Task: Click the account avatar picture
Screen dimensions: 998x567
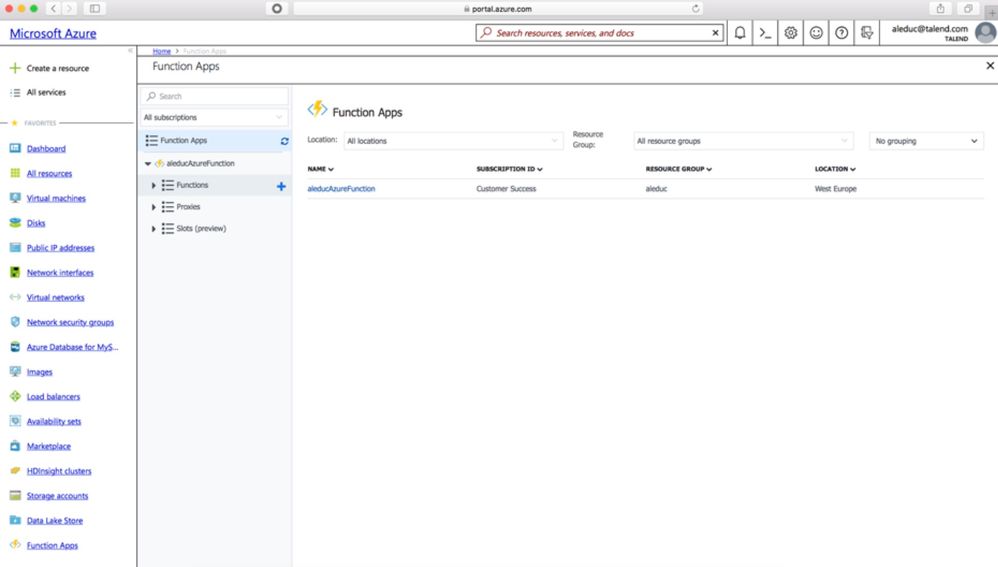Action: pos(986,32)
